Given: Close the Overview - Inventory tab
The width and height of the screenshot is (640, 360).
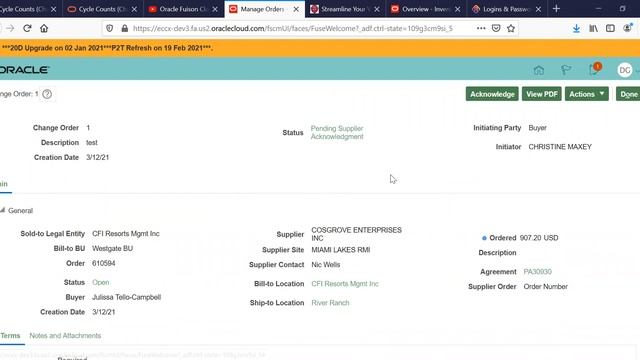Looking at the screenshot, I should (458, 9).
